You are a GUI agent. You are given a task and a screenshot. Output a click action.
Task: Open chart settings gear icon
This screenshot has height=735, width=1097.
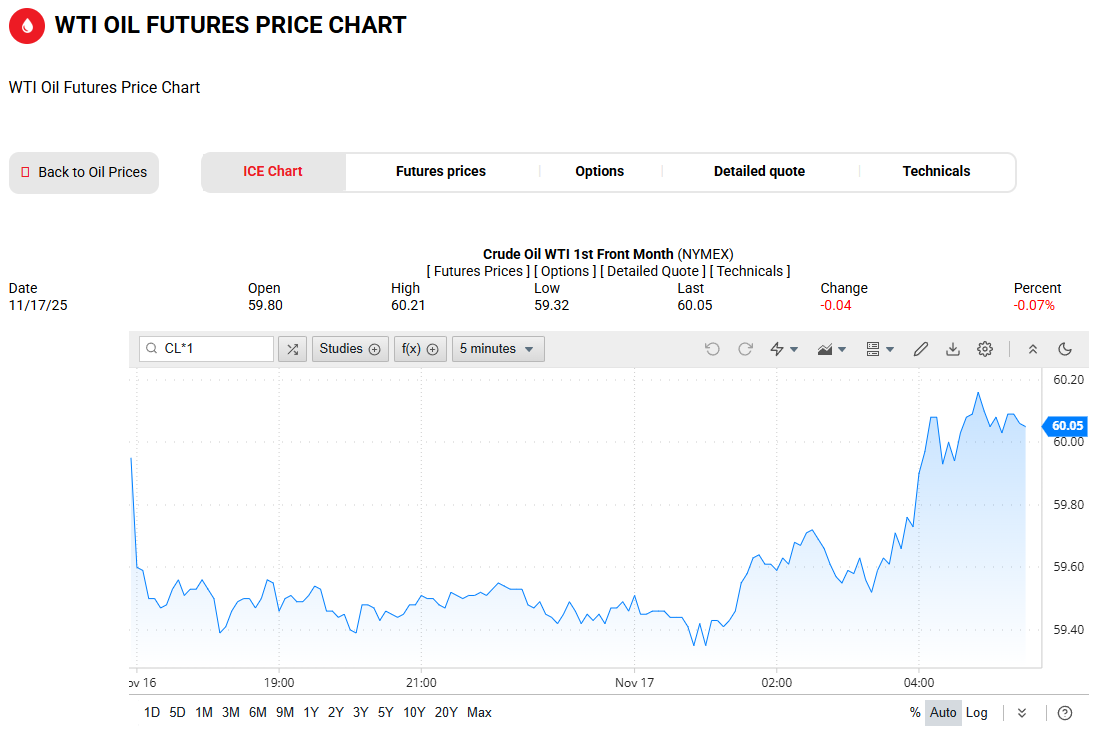(x=985, y=349)
